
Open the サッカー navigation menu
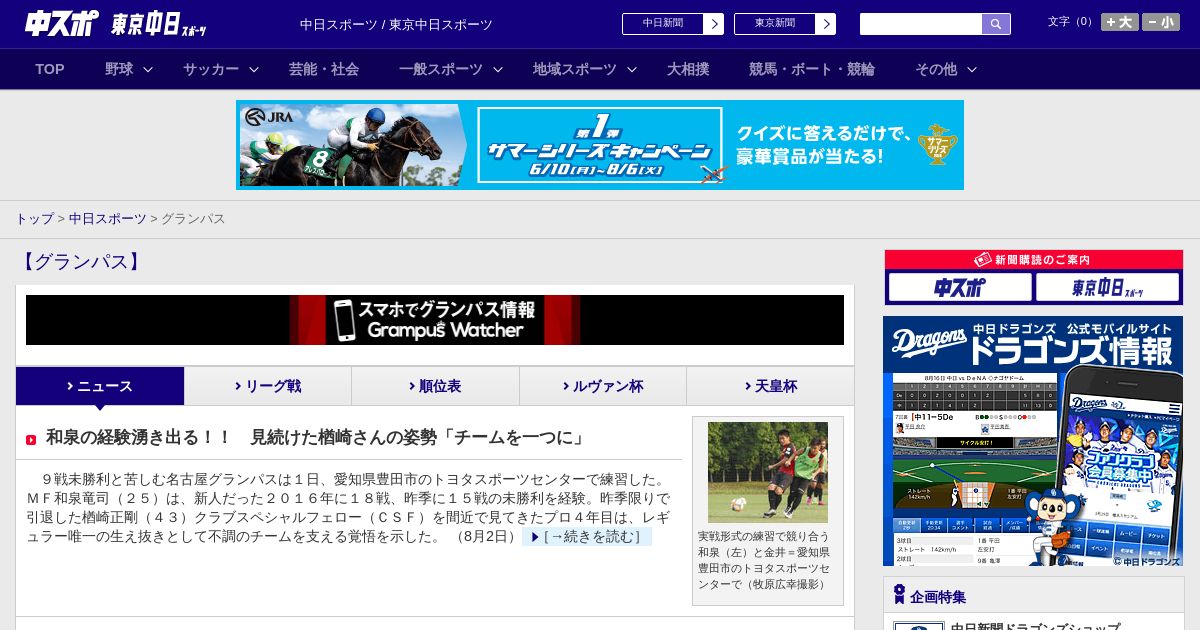click(x=211, y=69)
